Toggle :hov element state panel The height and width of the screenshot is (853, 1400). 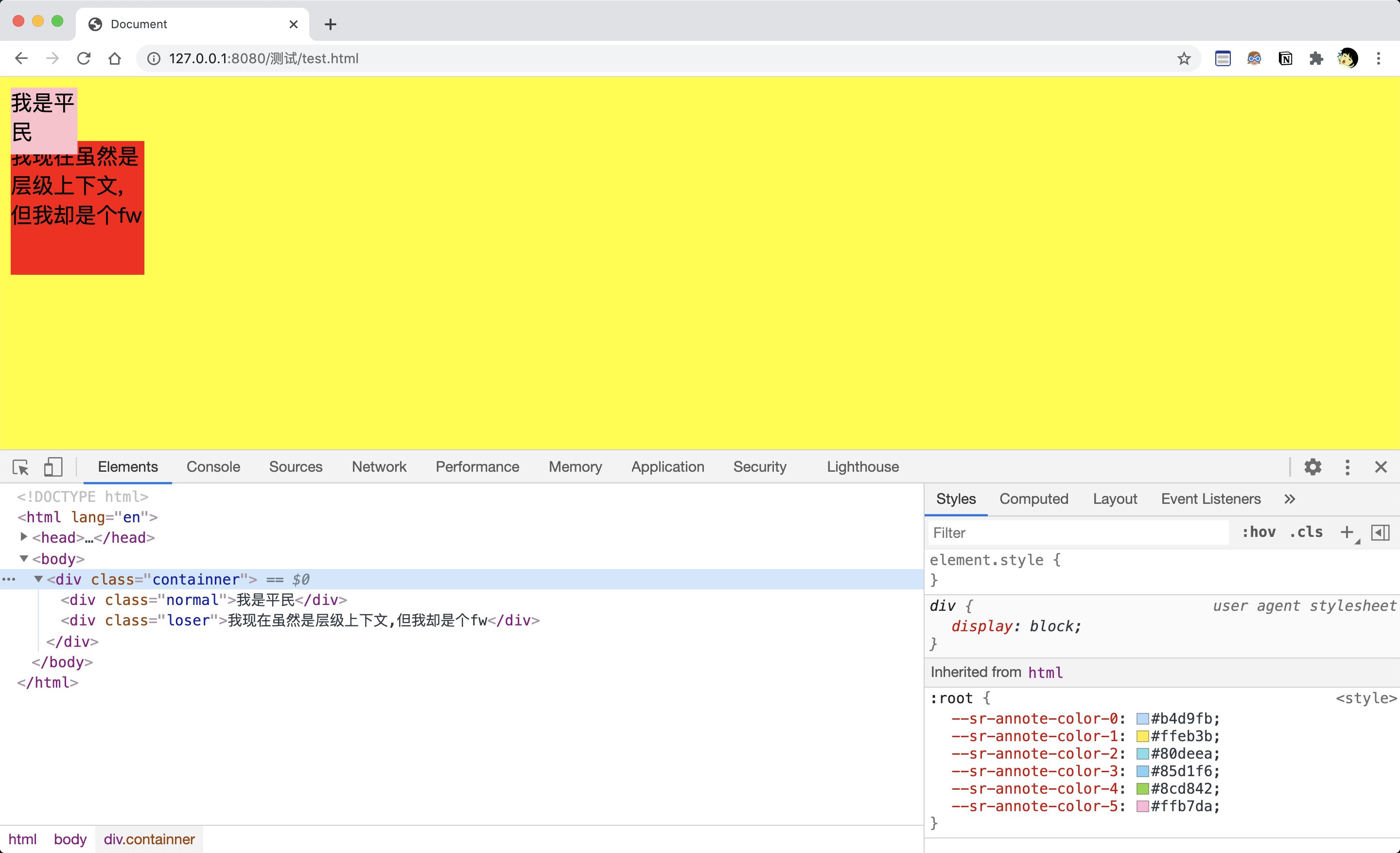1259,532
